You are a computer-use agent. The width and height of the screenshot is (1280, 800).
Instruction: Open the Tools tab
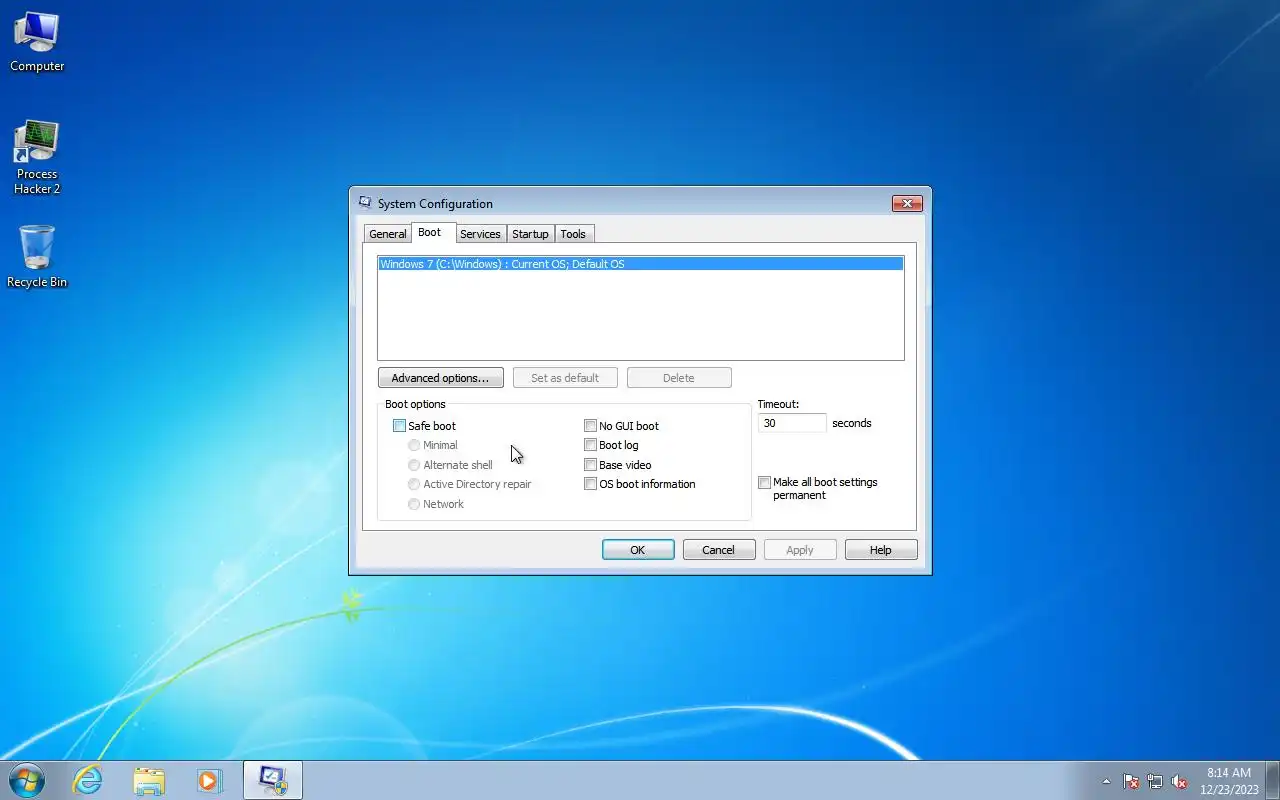click(573, 234)
